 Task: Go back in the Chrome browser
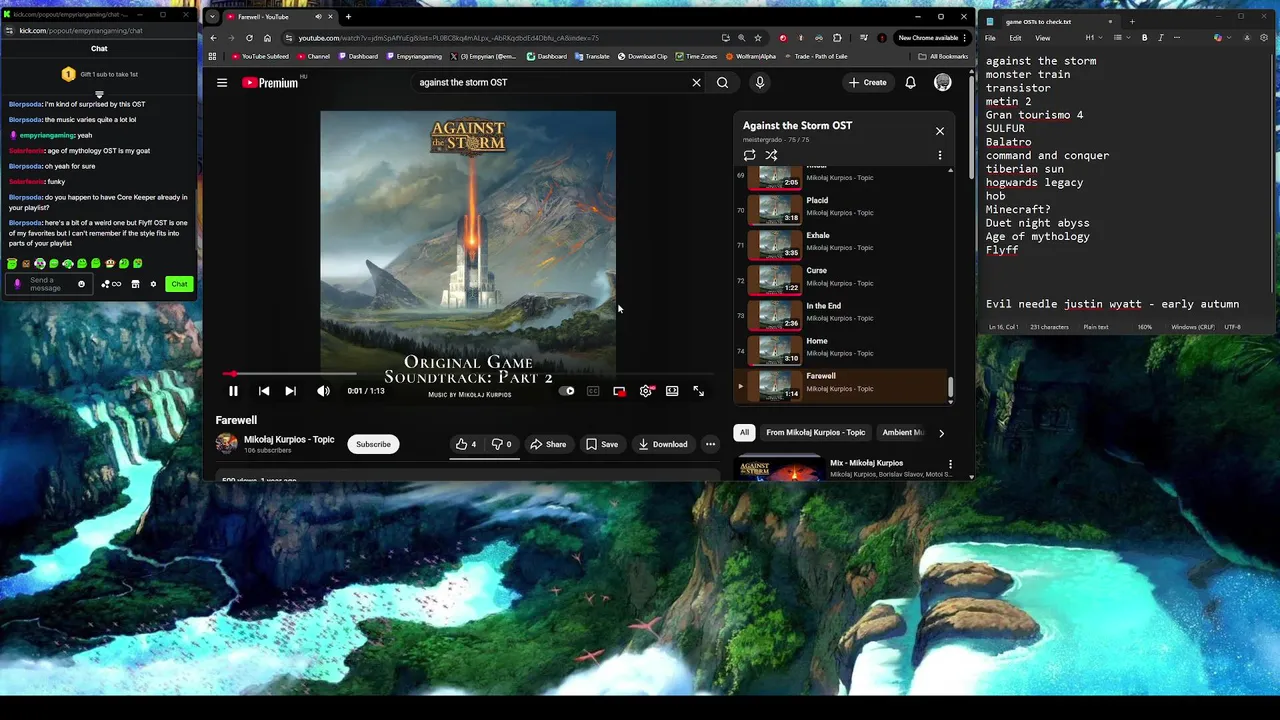213,38
